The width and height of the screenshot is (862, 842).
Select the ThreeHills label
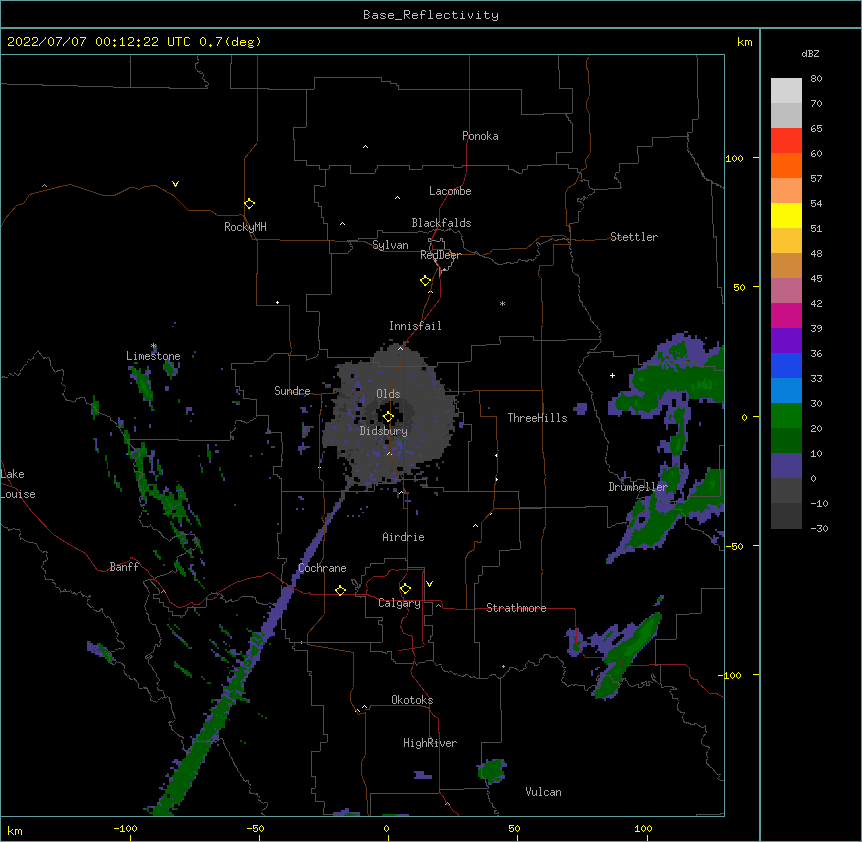click(x=537, y=418)
